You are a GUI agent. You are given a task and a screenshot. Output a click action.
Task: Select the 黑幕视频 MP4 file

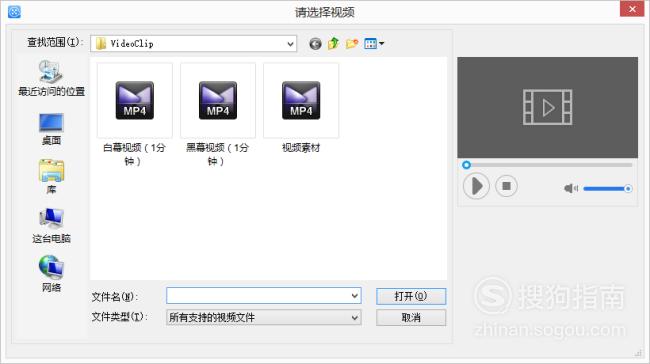(218, 114)
